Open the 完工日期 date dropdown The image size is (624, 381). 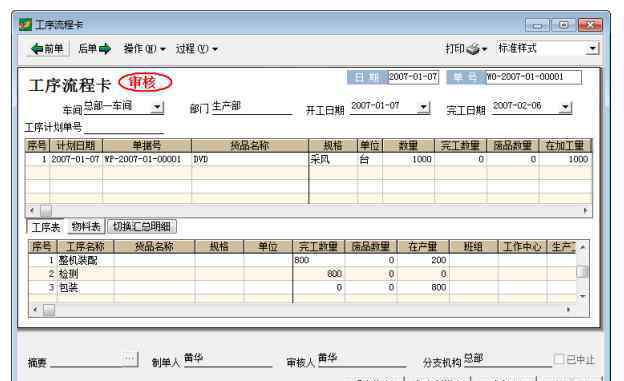pos(565,107)
